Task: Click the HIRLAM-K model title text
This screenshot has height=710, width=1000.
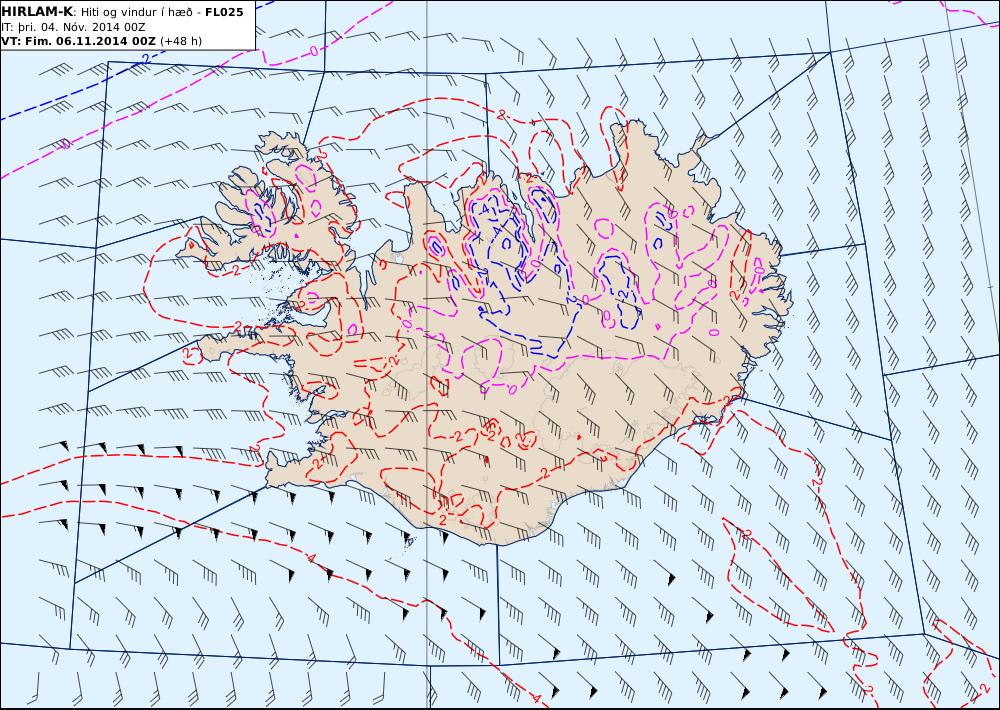Action: coord(37,11)
